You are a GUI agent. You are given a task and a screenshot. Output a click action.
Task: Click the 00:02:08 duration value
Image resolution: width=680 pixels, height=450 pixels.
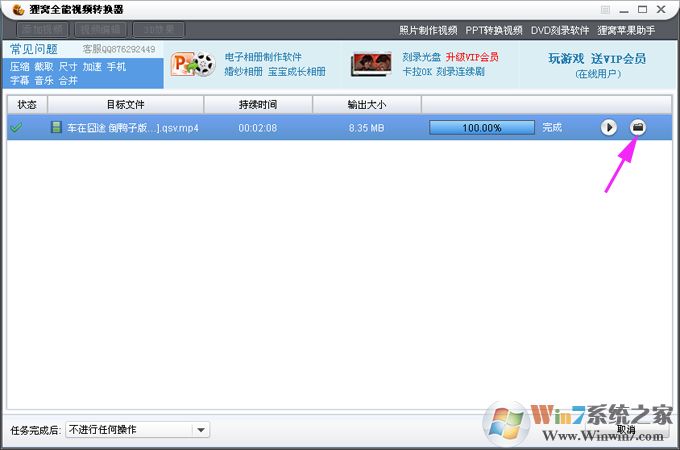[258, 128]
